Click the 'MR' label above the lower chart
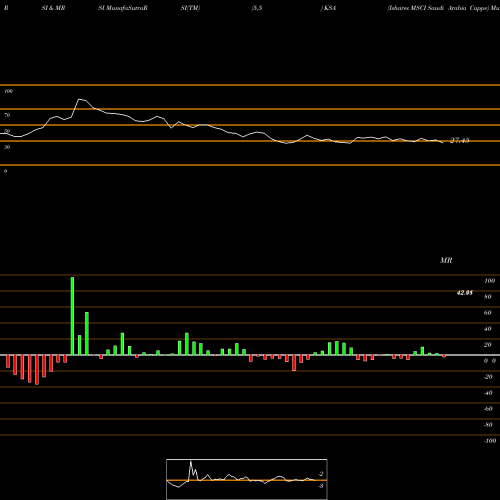This screenshot has width=500, height=500. (x=446, y=260)
